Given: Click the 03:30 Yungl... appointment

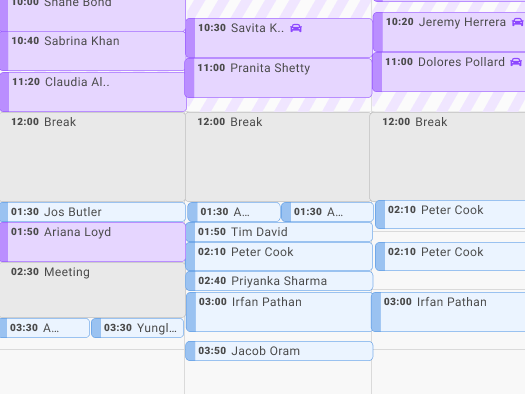Looking at the screenshot, I should point(138,328).
